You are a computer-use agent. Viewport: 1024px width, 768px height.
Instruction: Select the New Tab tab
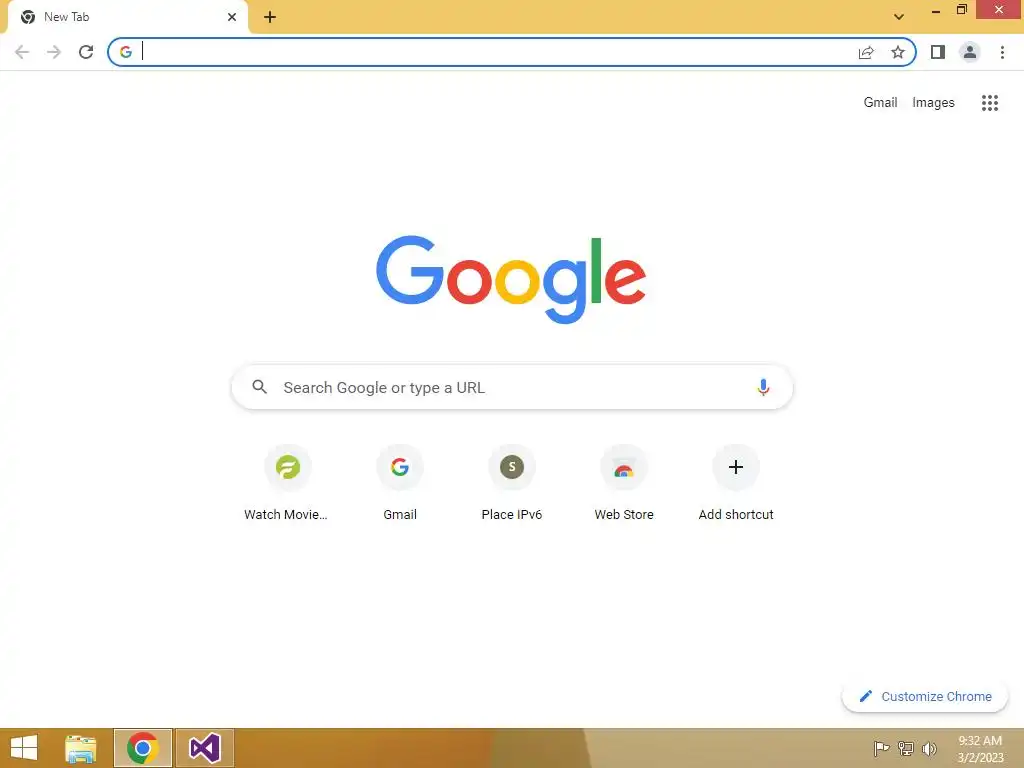[127, 17]
